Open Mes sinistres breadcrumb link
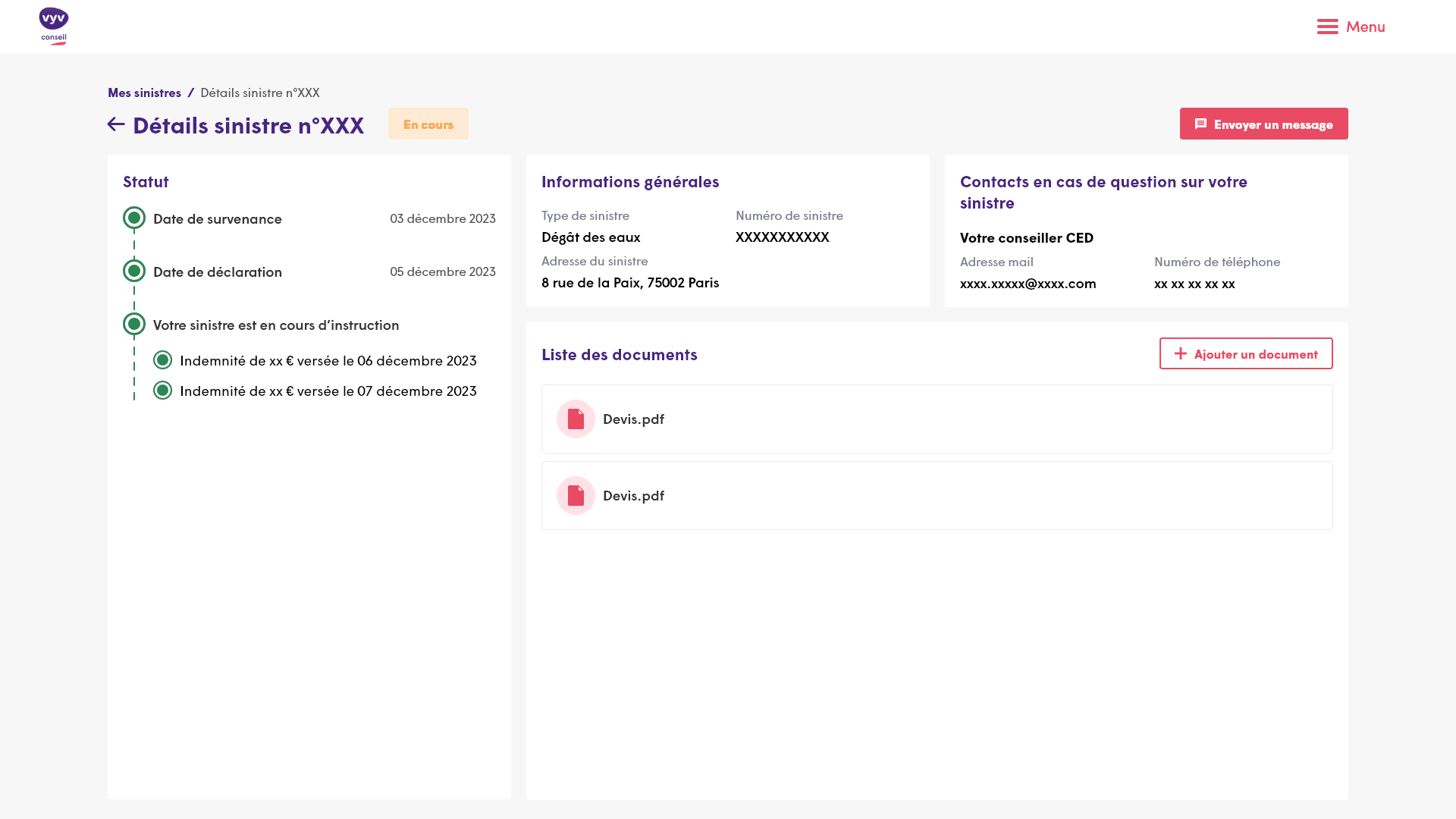 click(x=144, y=93)
